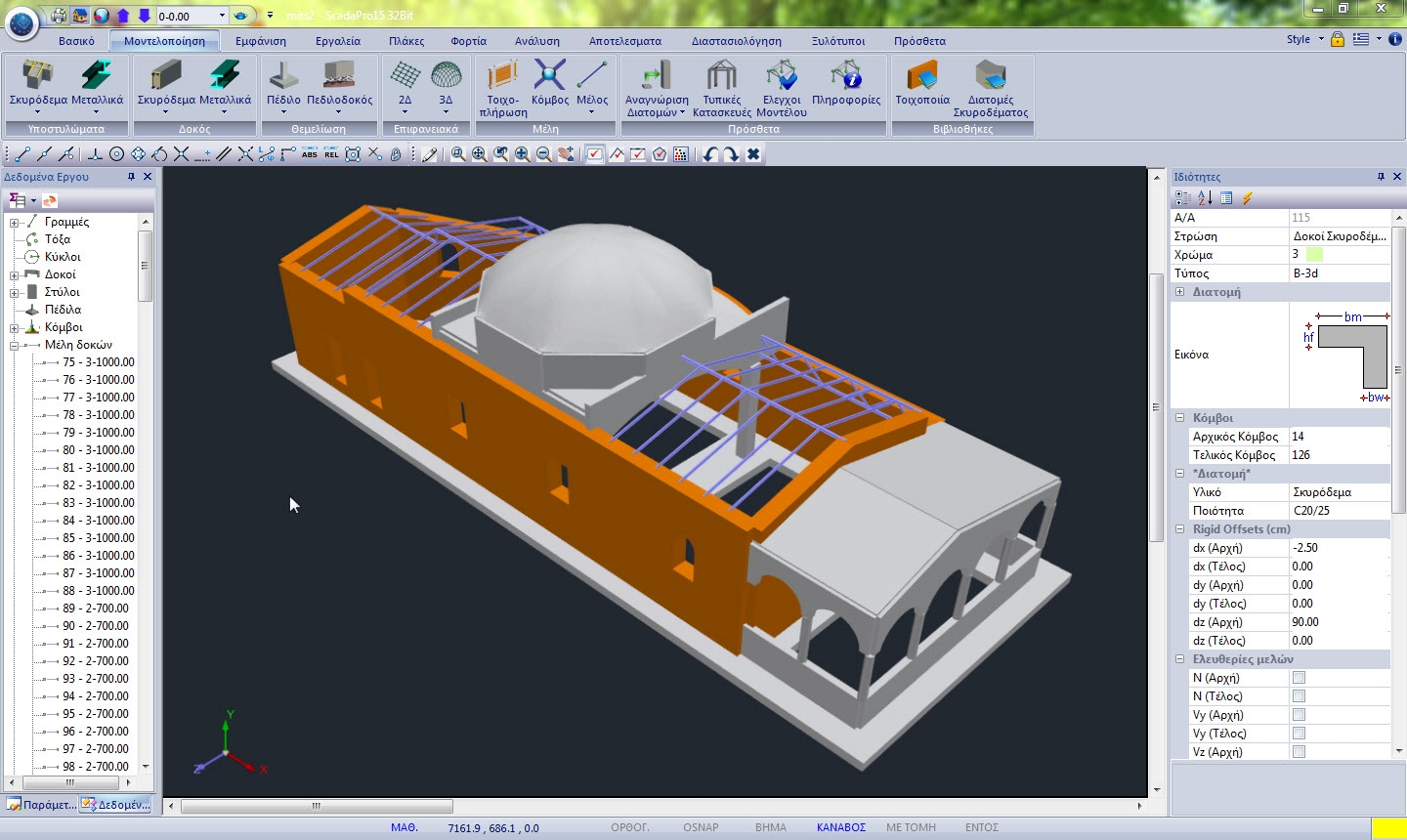Switch to the Ανάλυση ribbon tab

click(537, 41)
